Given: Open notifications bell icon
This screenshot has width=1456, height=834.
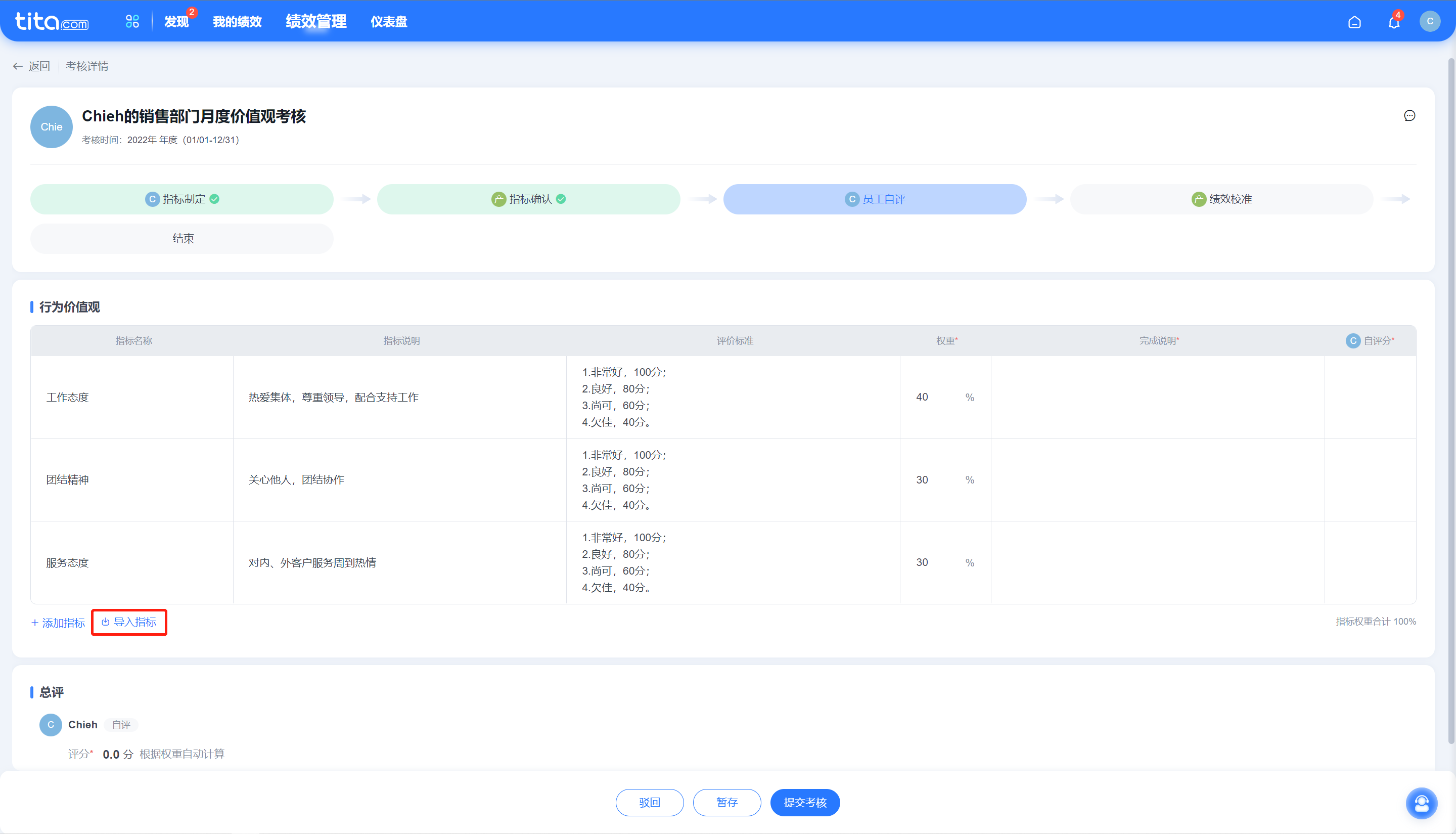Looking at the screenshot, I should coord(1394,22).
